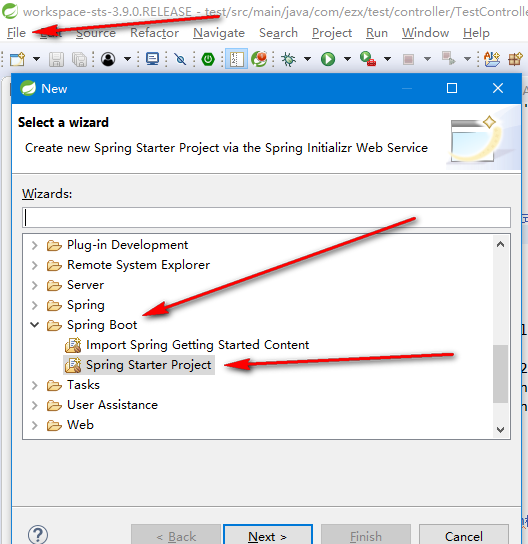Click the skip all breakpoints icon
This screenshot has width=528, height=544.
(180, 59)
